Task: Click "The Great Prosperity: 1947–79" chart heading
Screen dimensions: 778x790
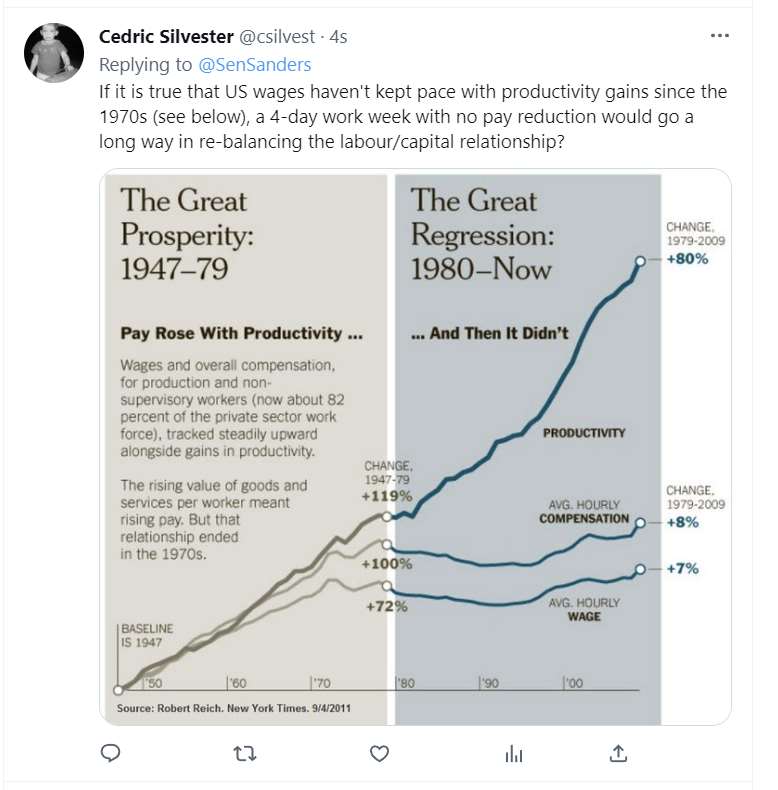Action: pyautogui.click(x=185, y=234)
